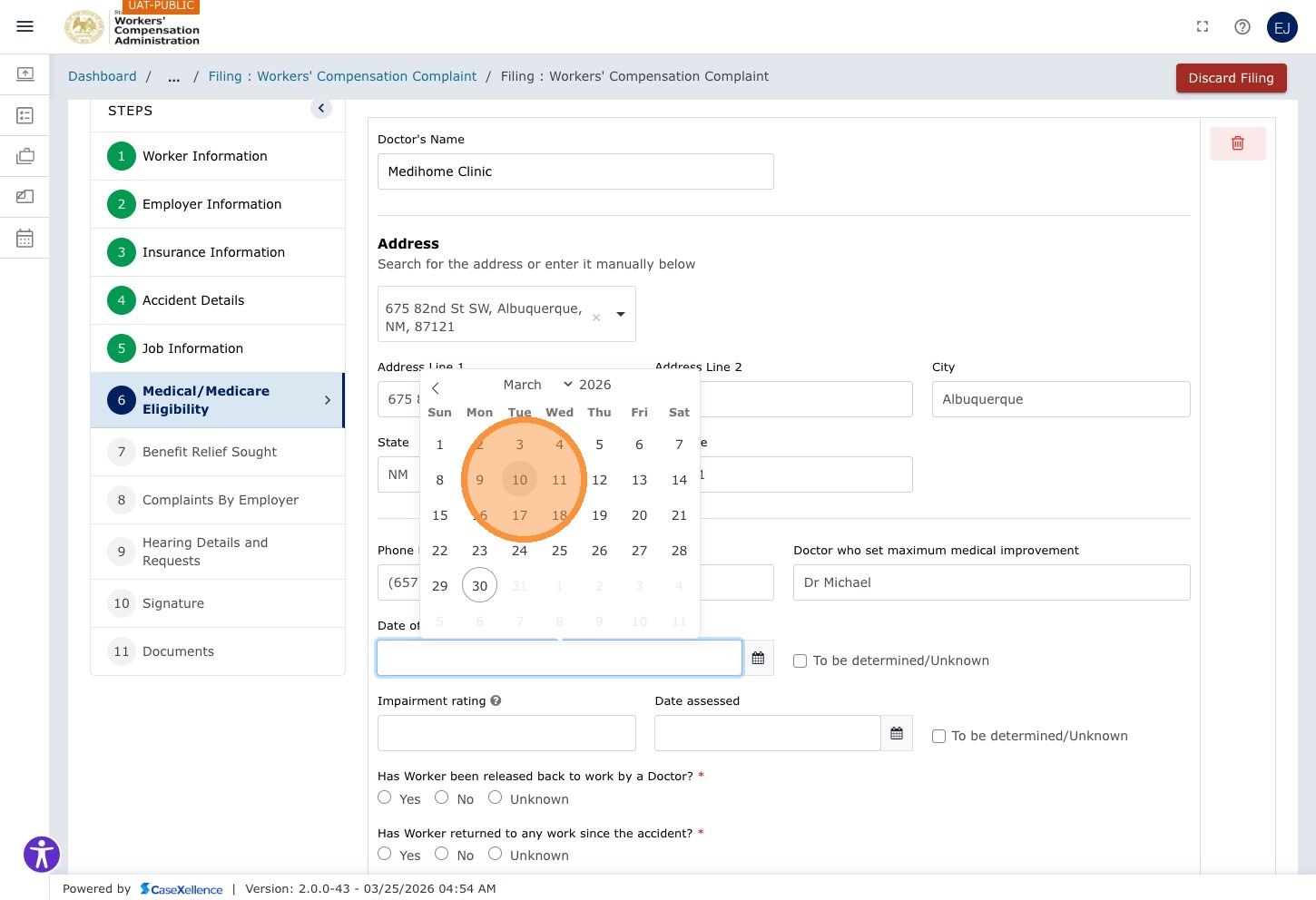Click the Doctor's Name input field

click(x=575, y=171)
